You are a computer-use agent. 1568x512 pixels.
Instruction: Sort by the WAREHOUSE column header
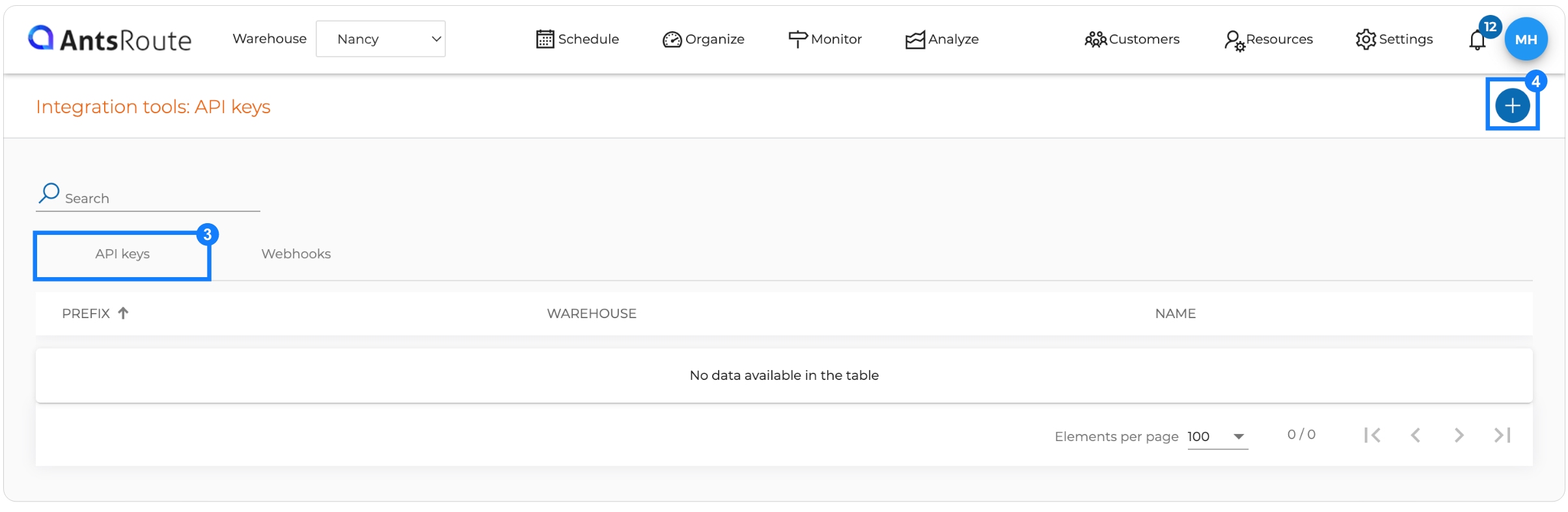[x=592, y=314]
